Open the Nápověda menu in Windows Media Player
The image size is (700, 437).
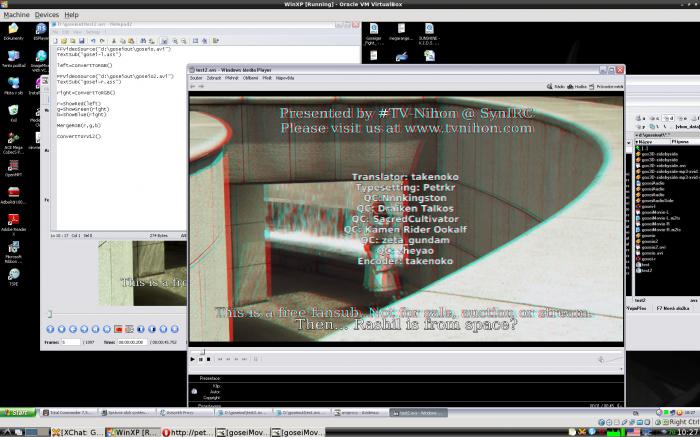(285, 78)
